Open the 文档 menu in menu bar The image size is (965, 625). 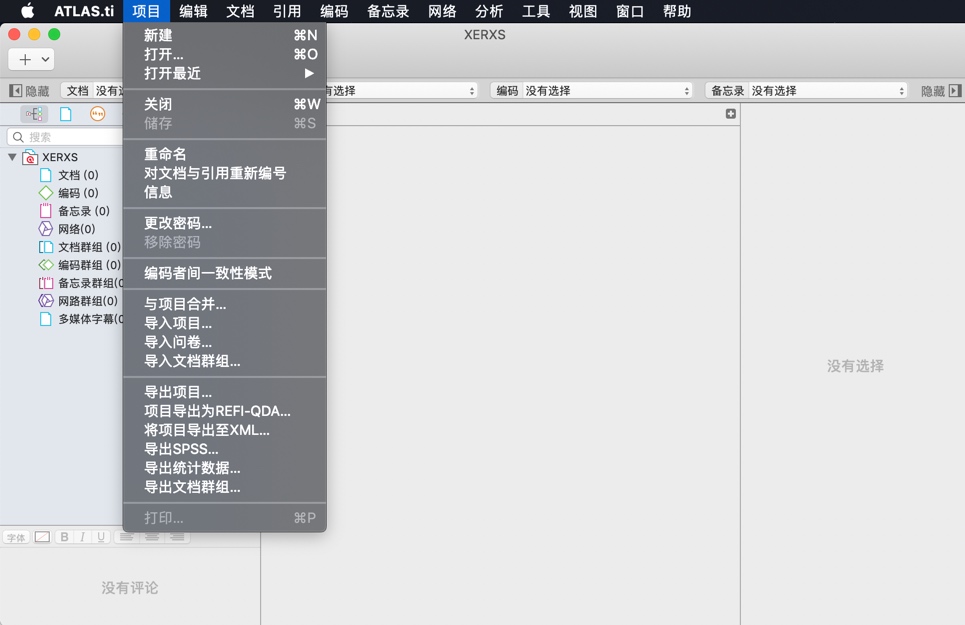pos(240,11)
